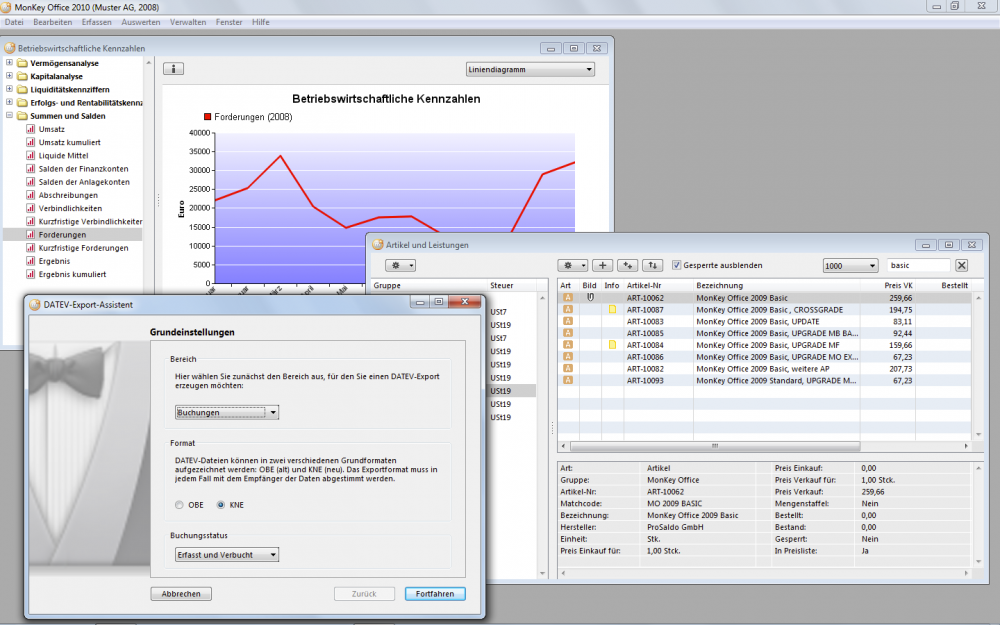Open the Liniendiagramm chart type dropdown
This screenshot has height=625, width=1000.
click(x=530, y=70)
